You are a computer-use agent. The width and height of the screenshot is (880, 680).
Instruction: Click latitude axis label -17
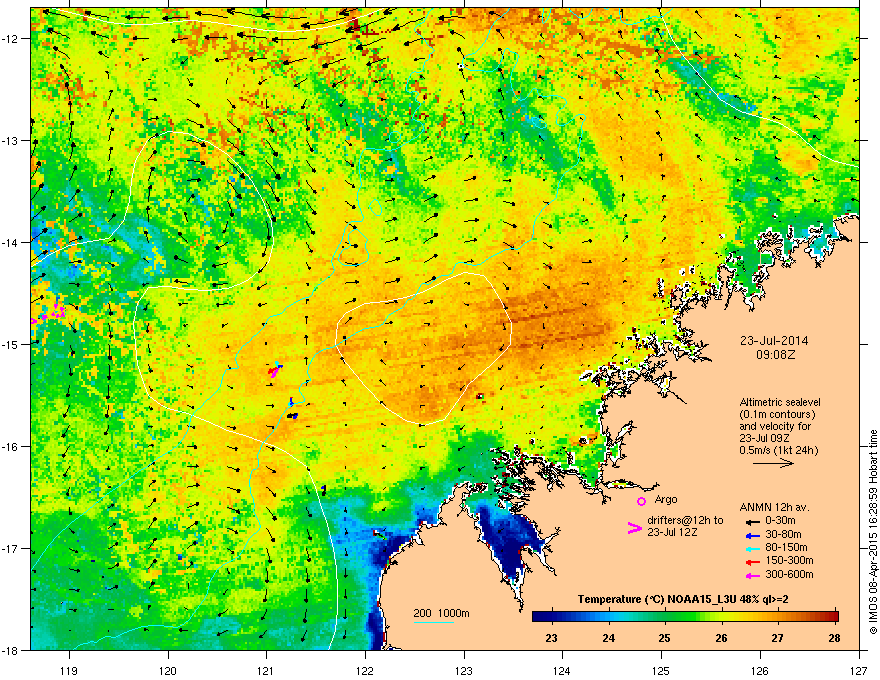click(10, 548)
